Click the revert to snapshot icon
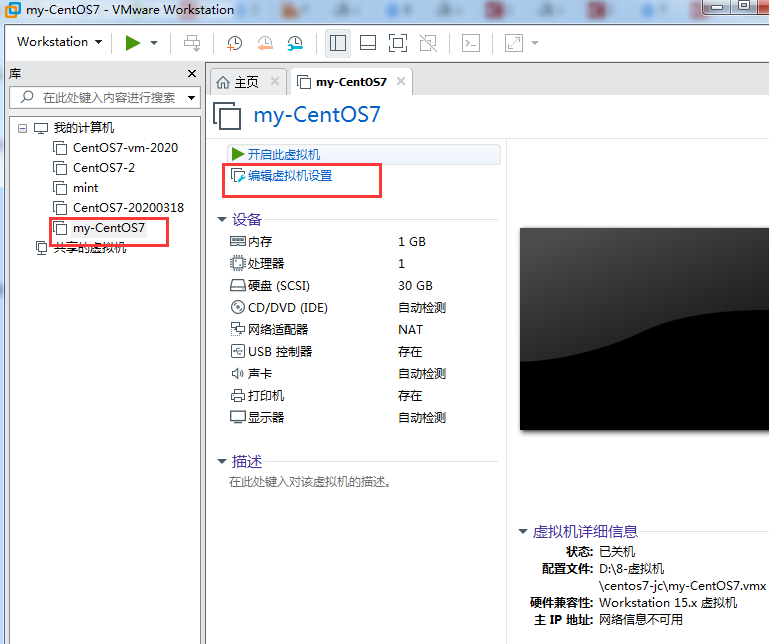 click(x=265, y=43)
